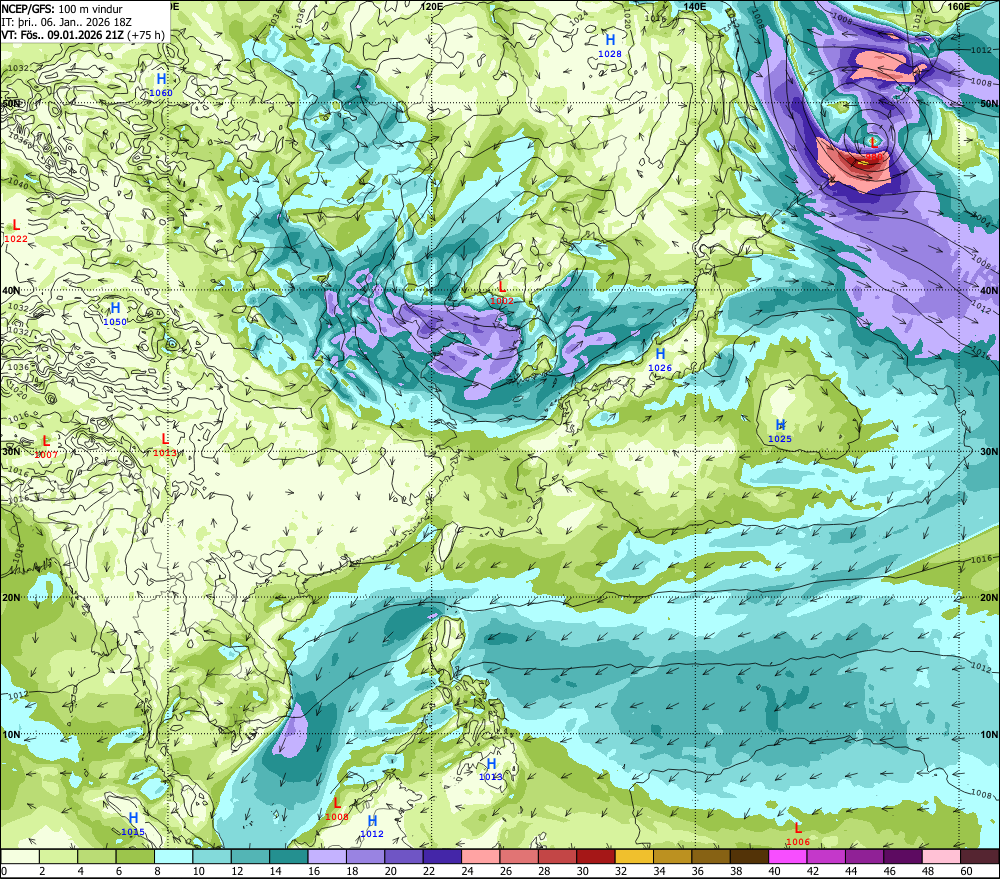Click the magenta 40–42 legend swatch
This screenshot has width=1000, height=879.
tap(788, 856)
